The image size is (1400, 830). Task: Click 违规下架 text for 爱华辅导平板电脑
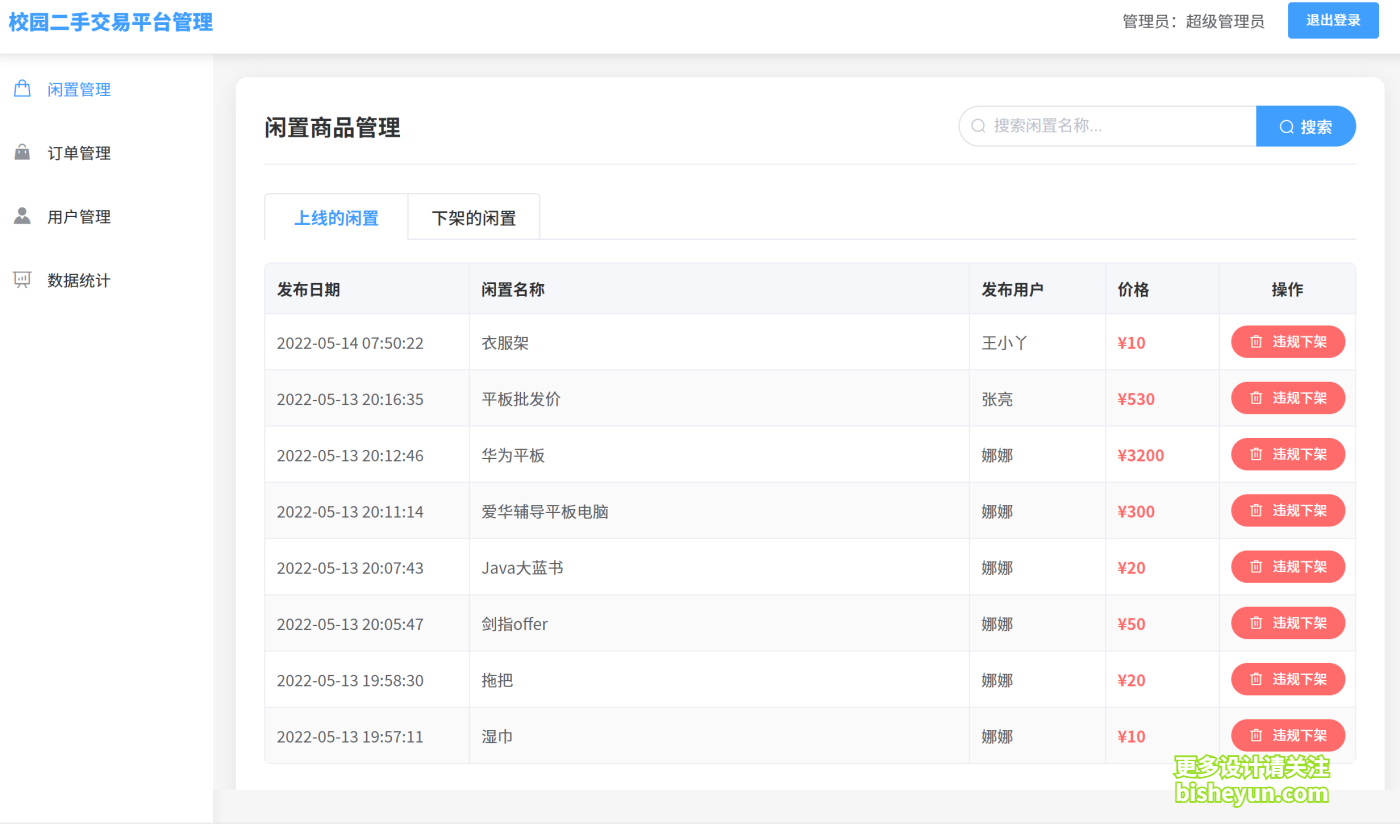pos(1299,510)
